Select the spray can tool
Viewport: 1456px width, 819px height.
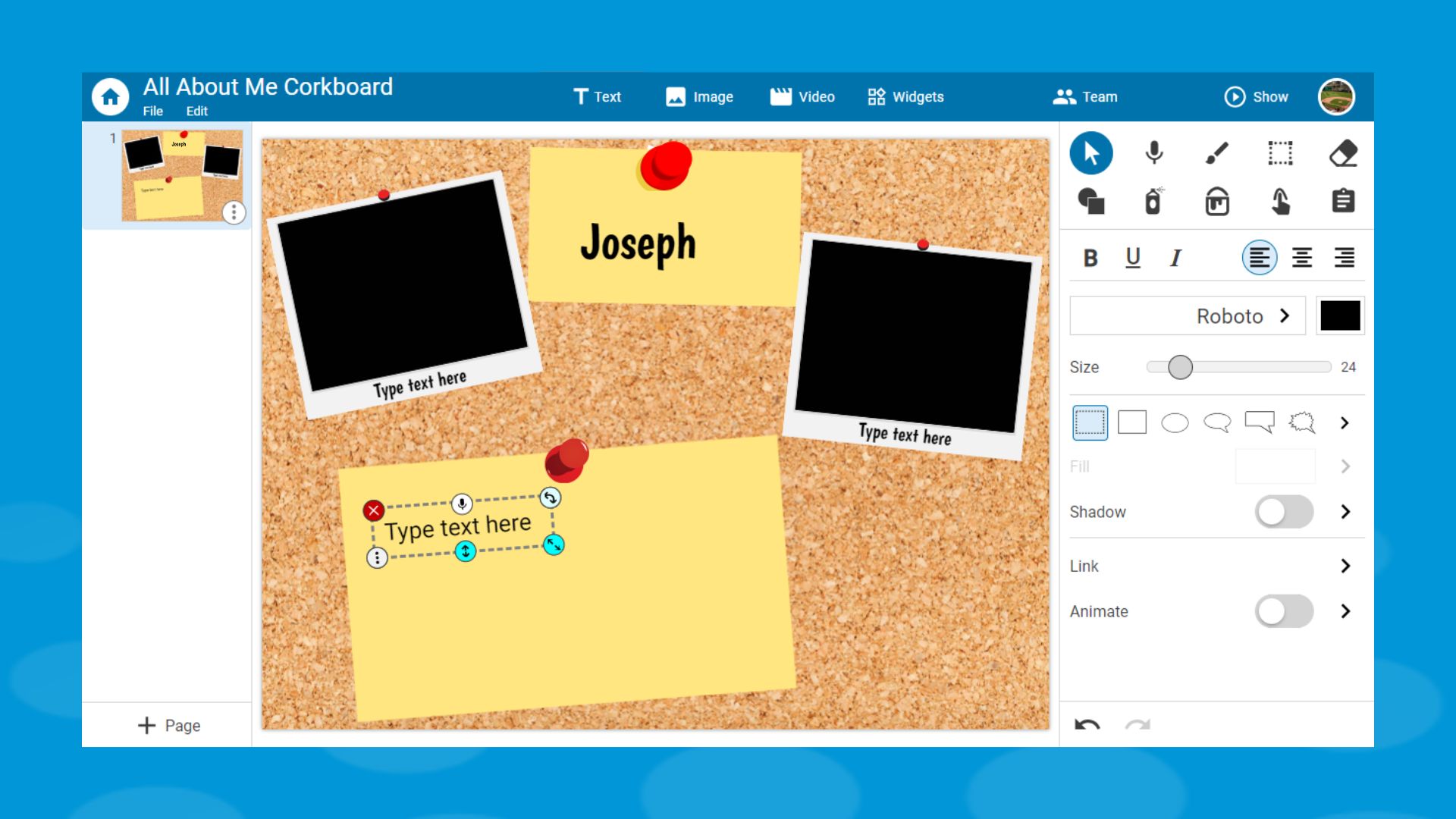1153,202
